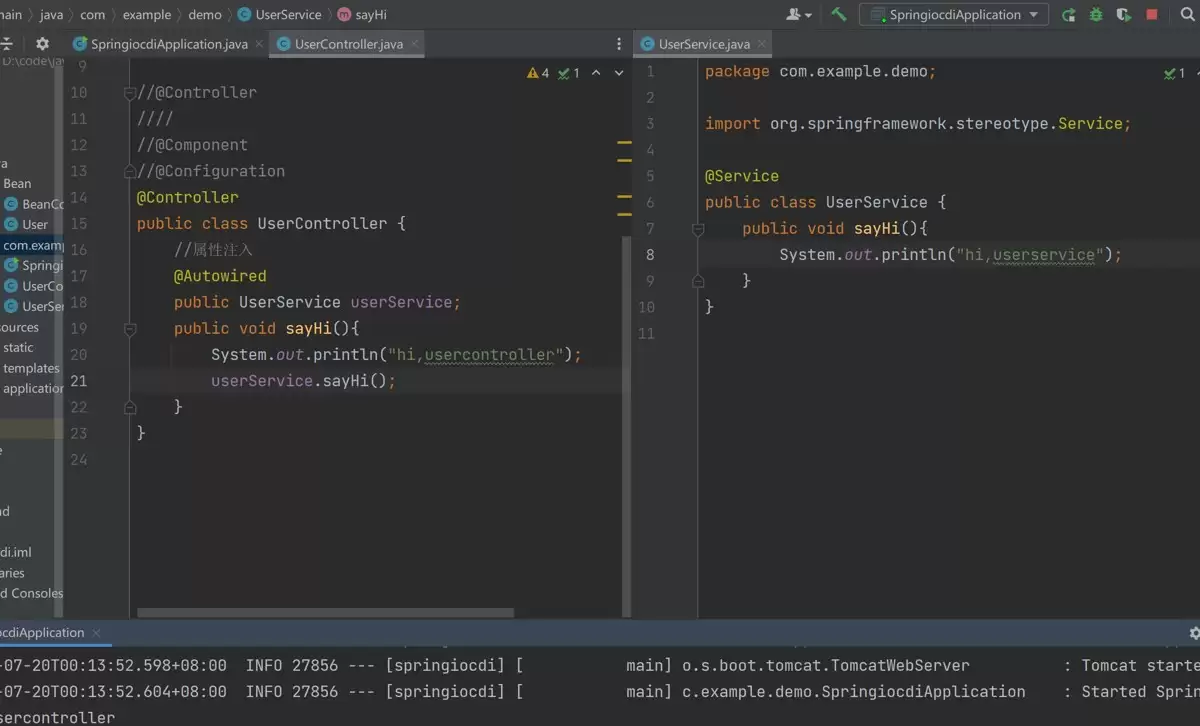The image size is (1200, 726).
Task: Click the next highlighted error down arrow
Action: 619,73
